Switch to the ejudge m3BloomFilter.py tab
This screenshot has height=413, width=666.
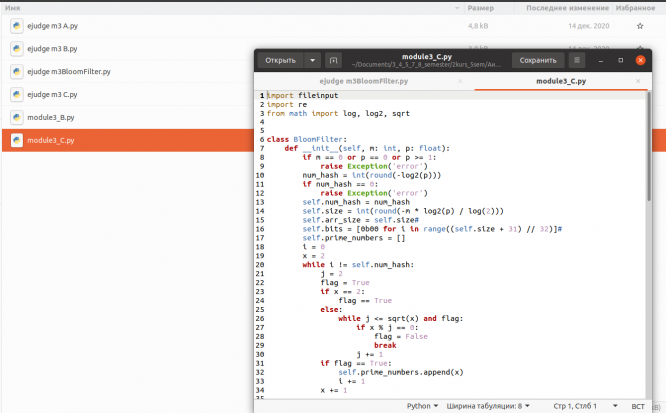pyautogui.click(x=363, y=81)
